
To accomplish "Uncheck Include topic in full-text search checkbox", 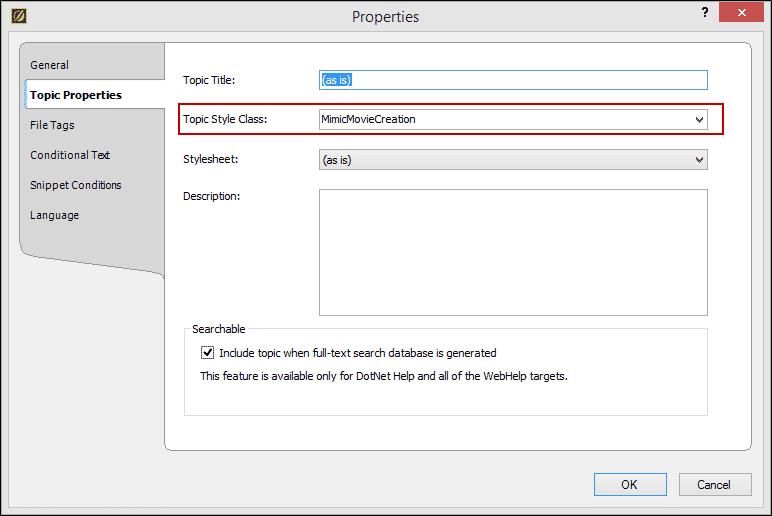I will 207,353.
